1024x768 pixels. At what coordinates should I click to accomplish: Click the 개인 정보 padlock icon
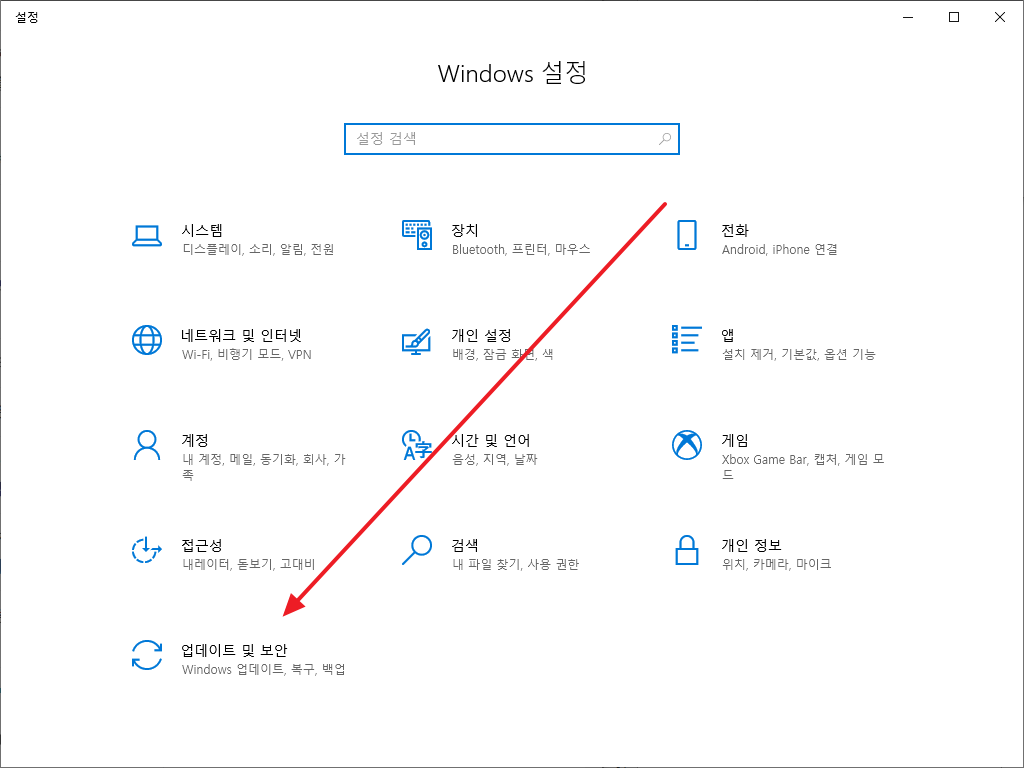[686, 550]
